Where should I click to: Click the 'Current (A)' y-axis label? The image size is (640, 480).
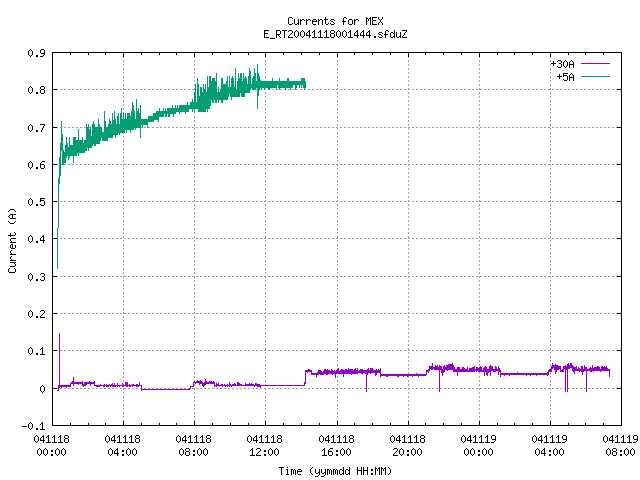click(13, 240)
